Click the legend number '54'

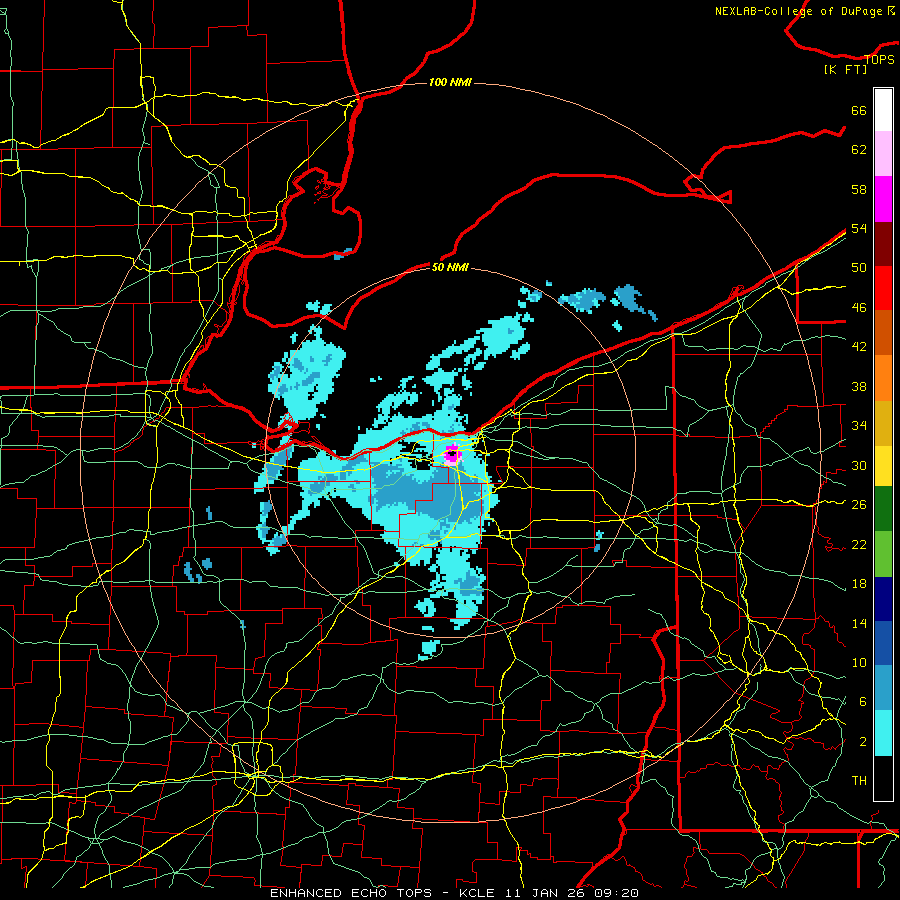[859, 228]
